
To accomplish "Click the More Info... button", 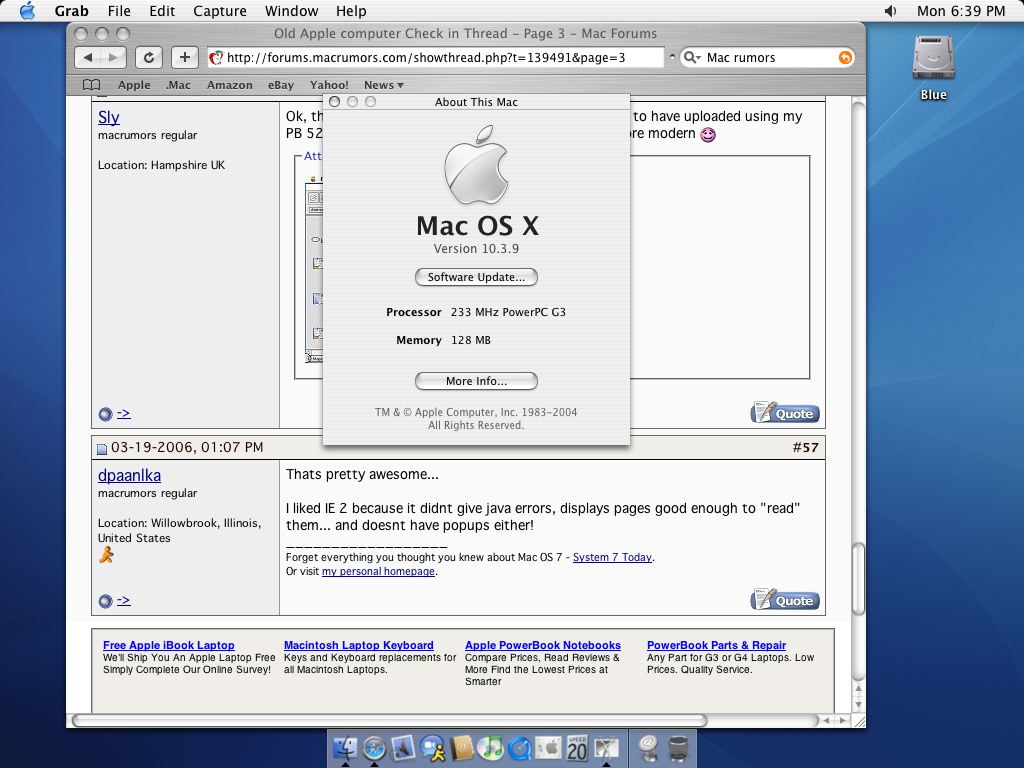I will click(476, 381).
